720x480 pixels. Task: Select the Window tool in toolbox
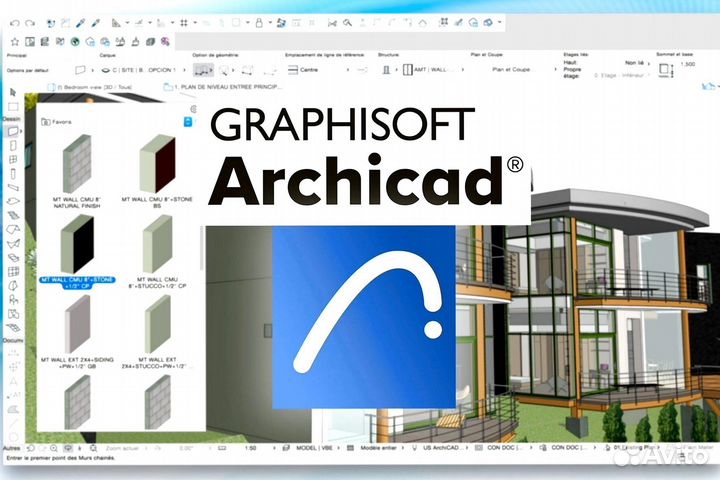click(x=13, y=159)
